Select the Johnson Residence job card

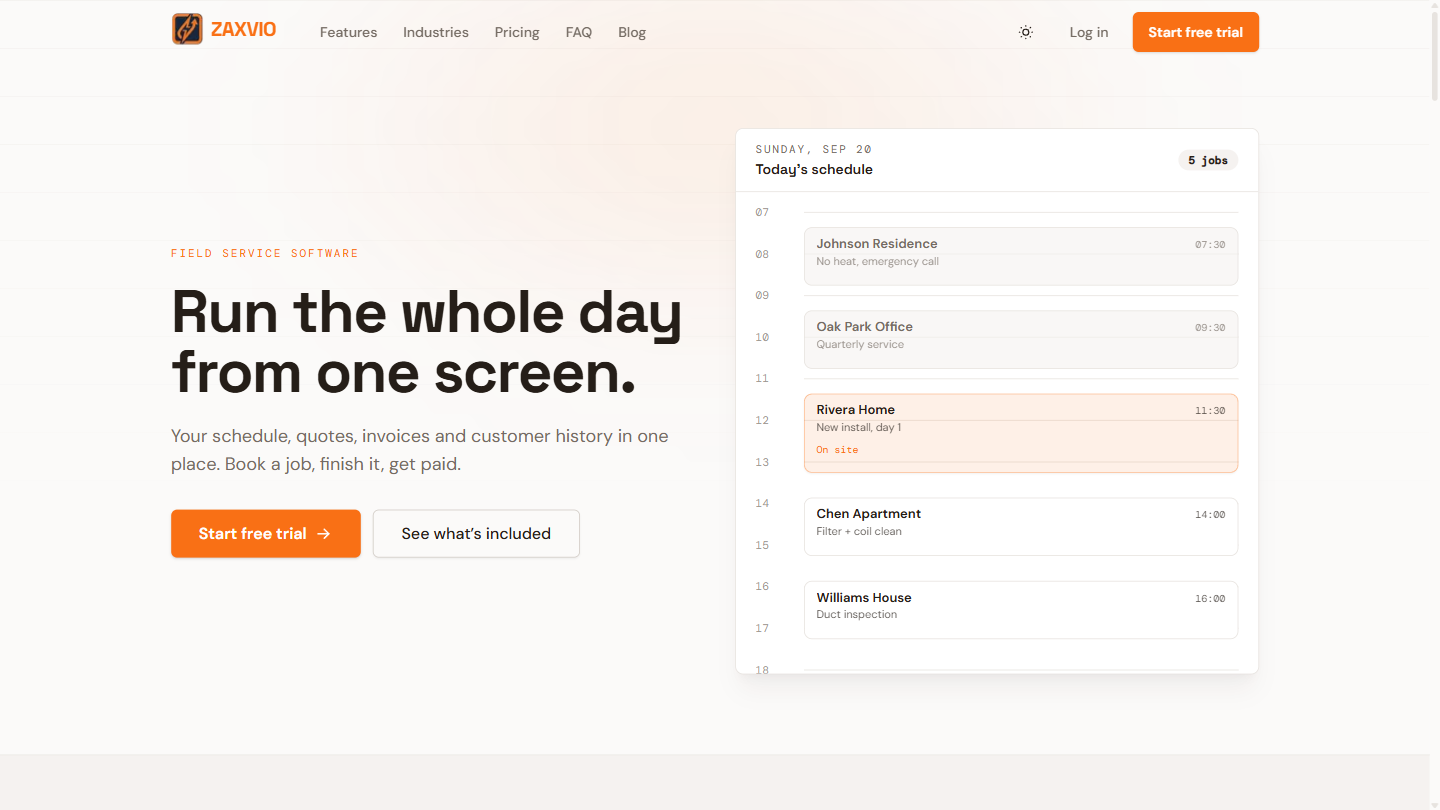point(1021,256)
